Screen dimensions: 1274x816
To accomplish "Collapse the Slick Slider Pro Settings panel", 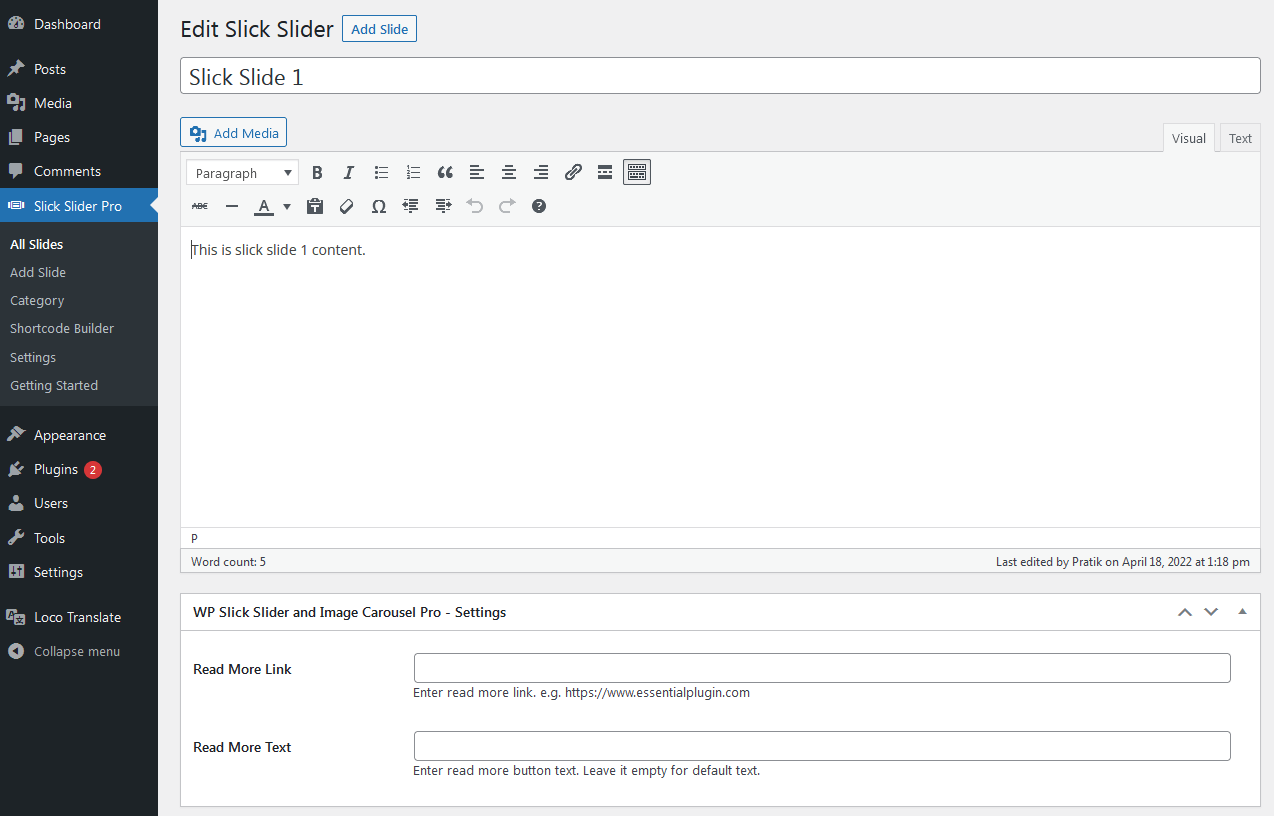I will click(1242, 611).
